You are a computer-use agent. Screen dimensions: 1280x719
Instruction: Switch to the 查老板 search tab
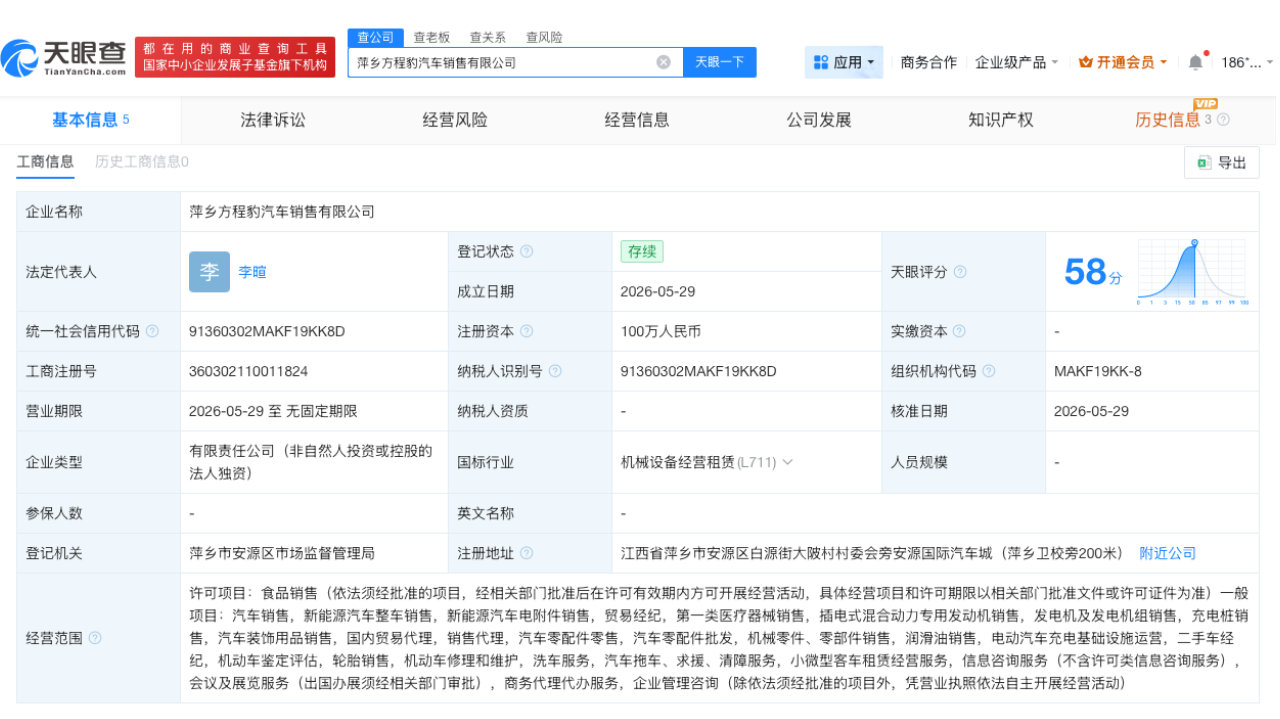tap(432, 37)
